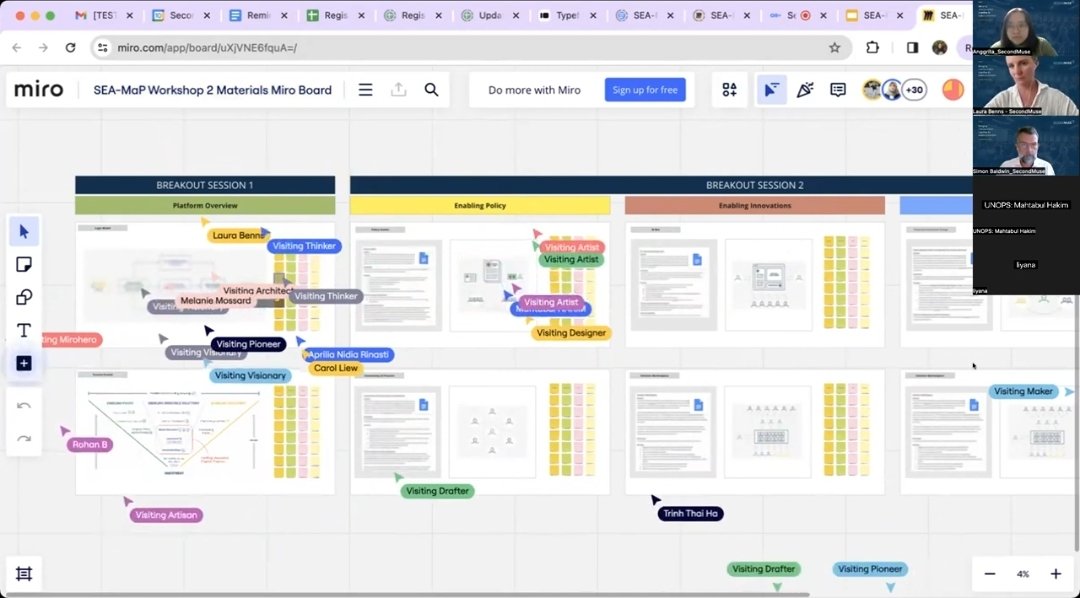Click the Trinh Thai Ha cursor label
This screenshot has width=1080, height=598.
point(690,513)
